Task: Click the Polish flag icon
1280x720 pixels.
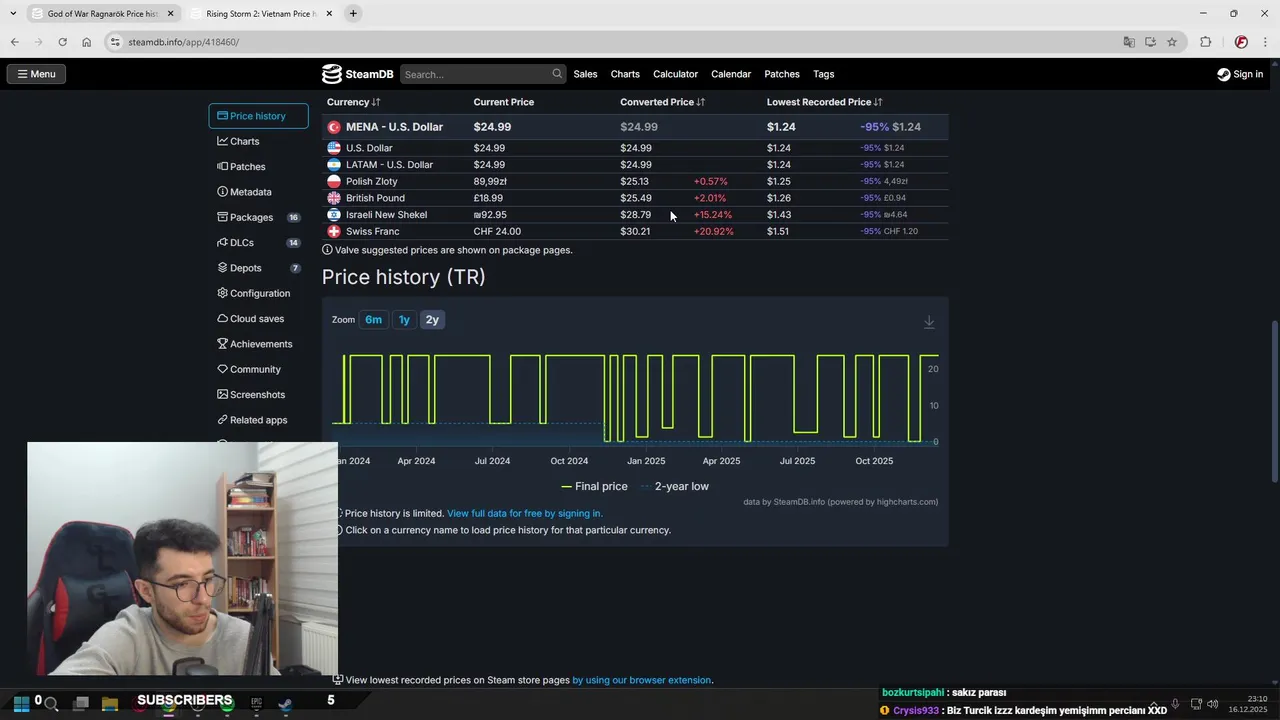Action: (334, 182)
